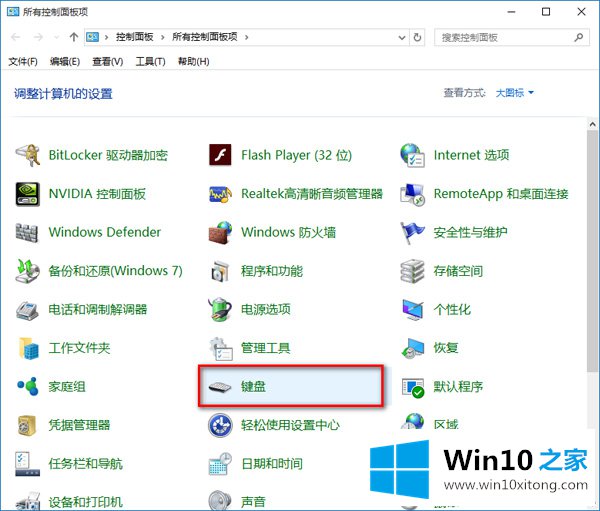Screen dimensions: 600x511
Task: Launch NVIDIA 控制面板 icon
Action: (x=28, y=194)
